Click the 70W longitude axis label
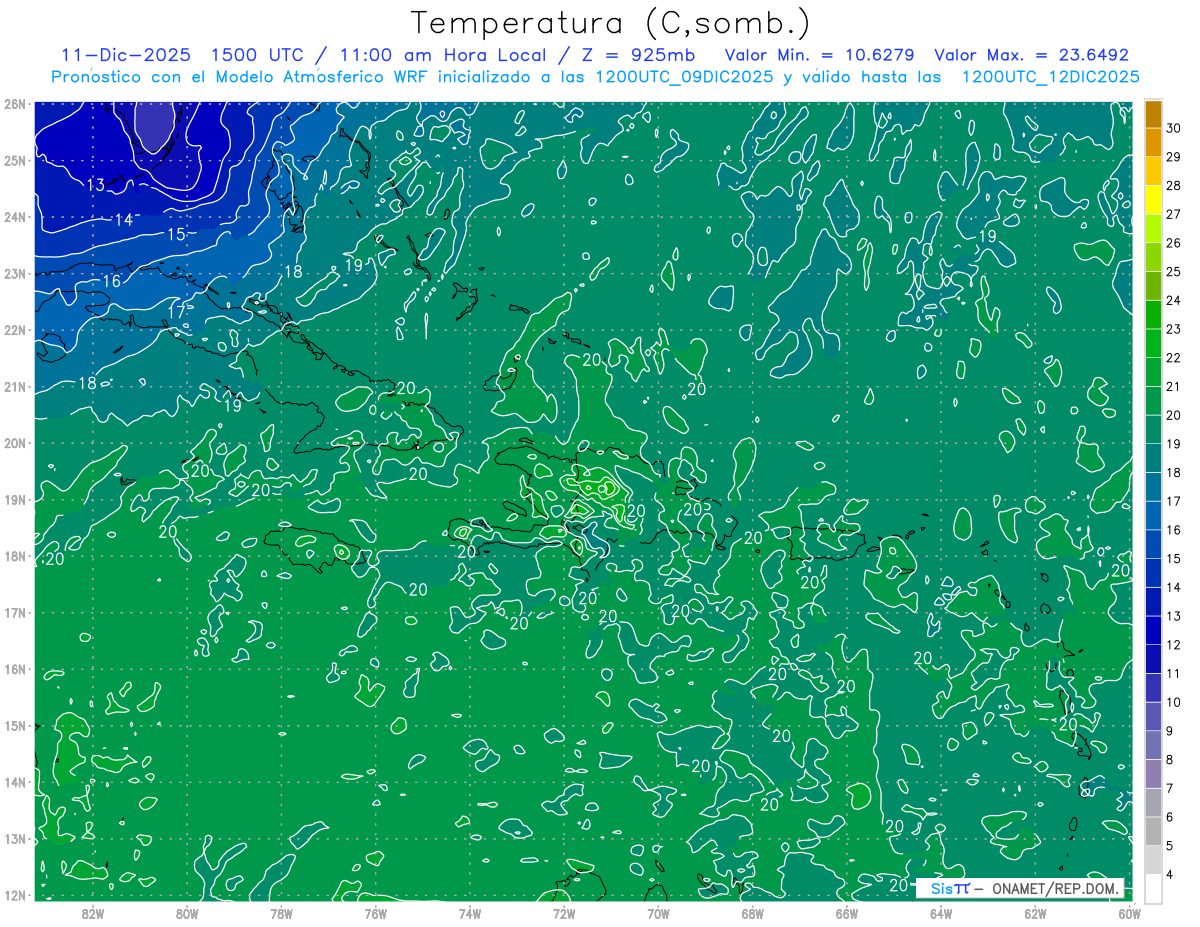1200x927 pixels. click(658, 913)
